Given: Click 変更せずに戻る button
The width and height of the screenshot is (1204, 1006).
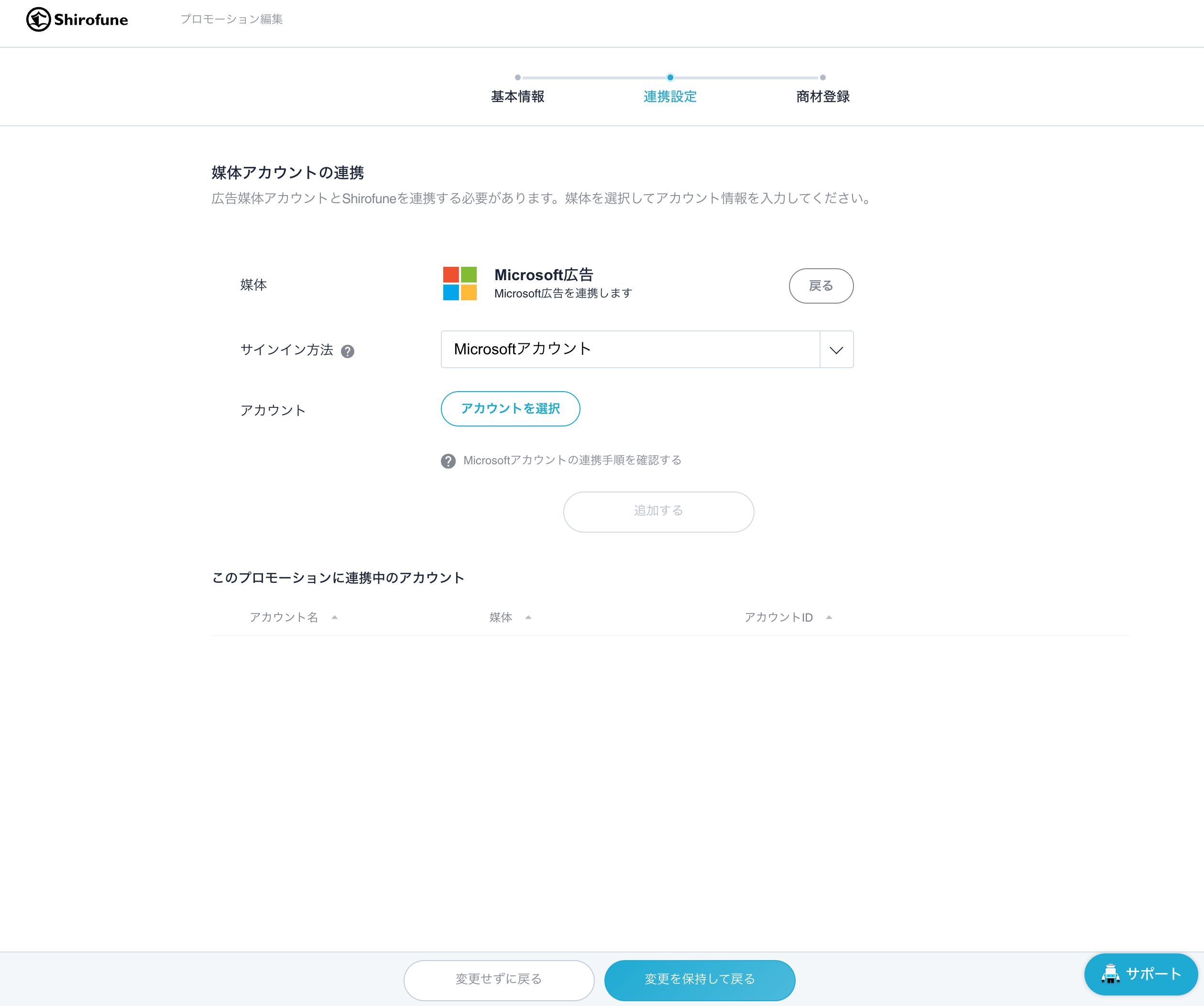Looking at the screenshot, I should pos(499,980).
